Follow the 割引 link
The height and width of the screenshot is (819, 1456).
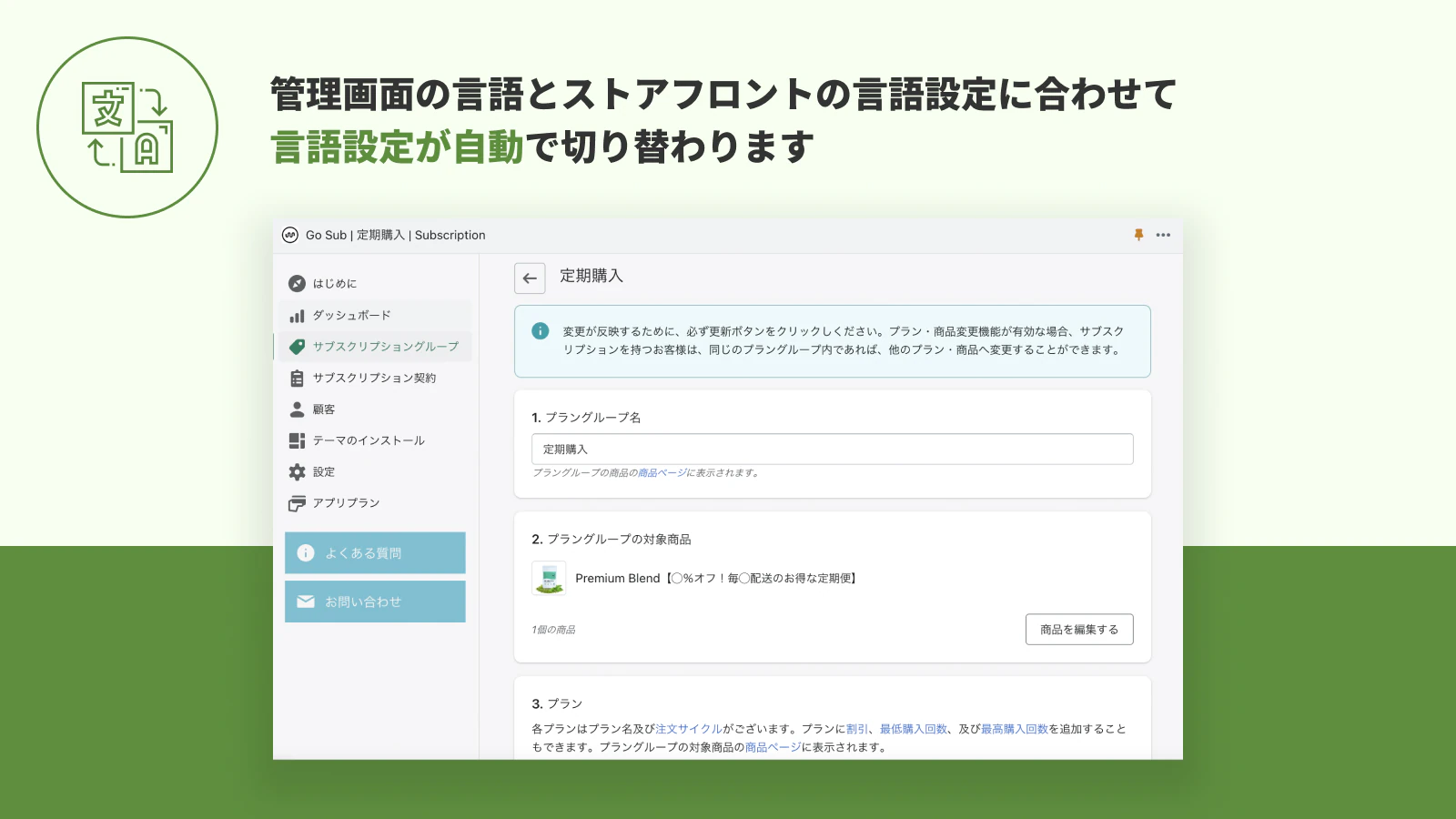click(857, 729)
